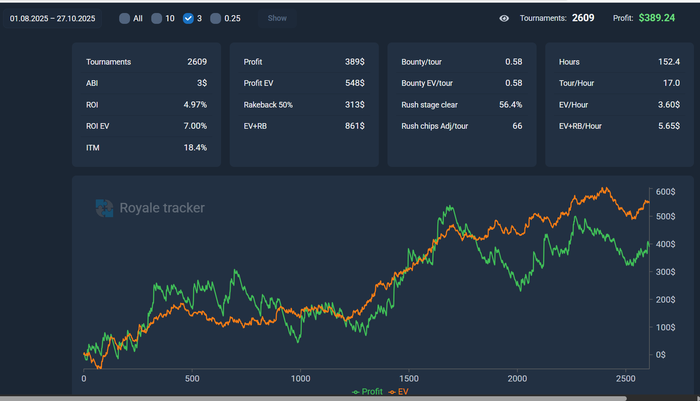
Task: Click the horizontal scrollbar at bottom
Action: point(312,398)
